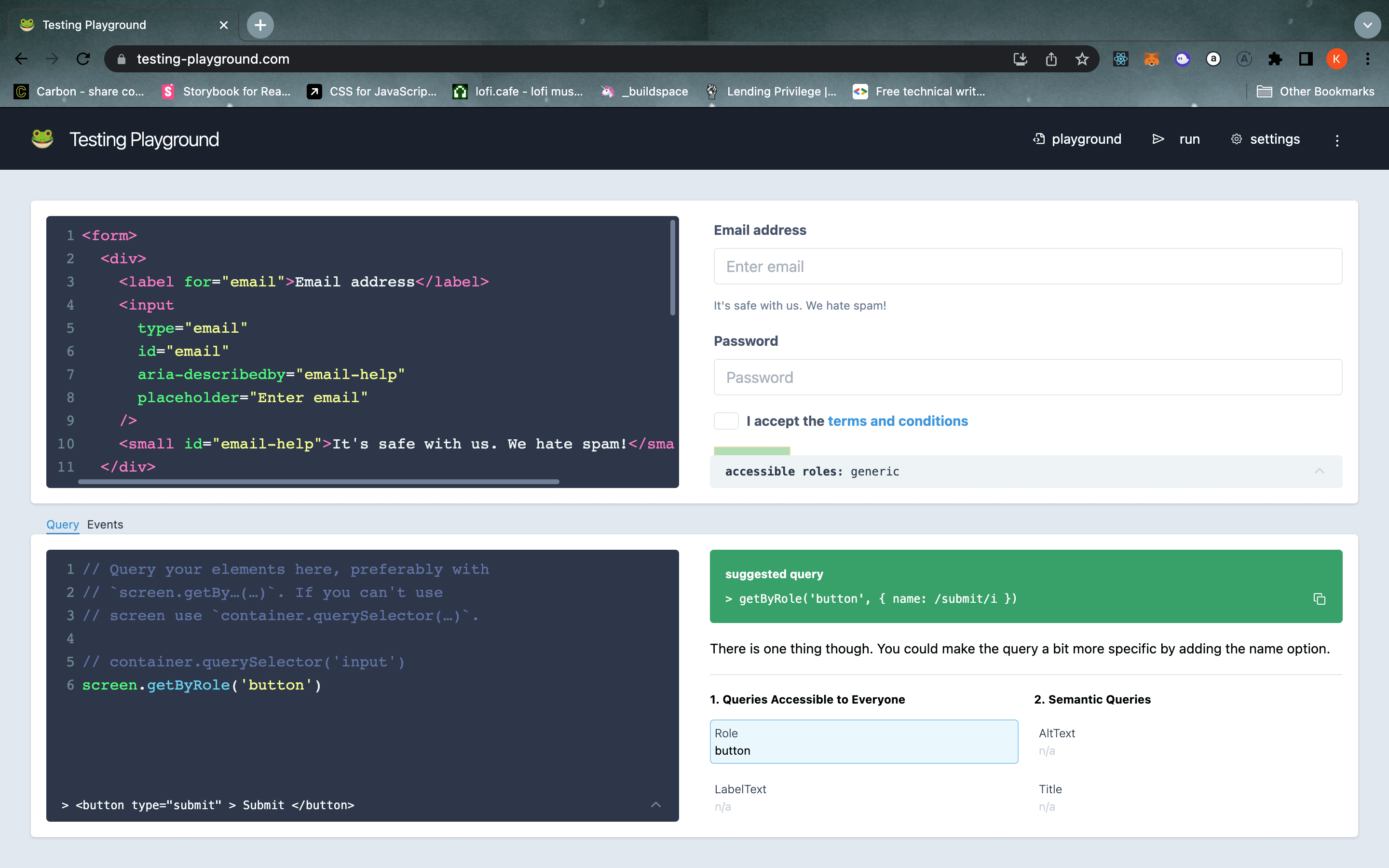Click the React DevTools extension icon
1389x868 pixels.
pyautogui.click(x=1120, y=58)
